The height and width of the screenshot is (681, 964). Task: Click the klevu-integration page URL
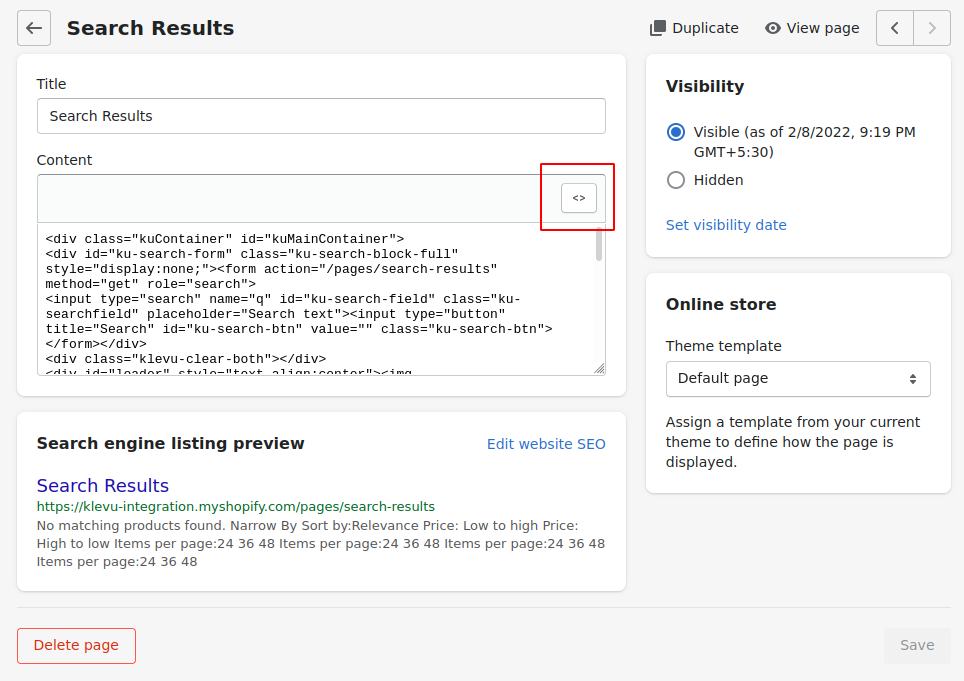tap(235, 506)
